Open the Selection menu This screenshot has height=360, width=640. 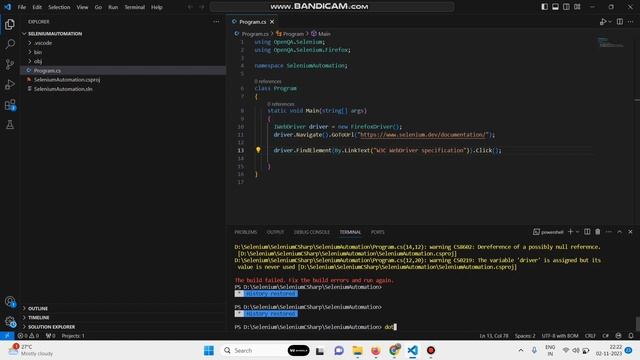pyautogui.click(x=59, y=7)
